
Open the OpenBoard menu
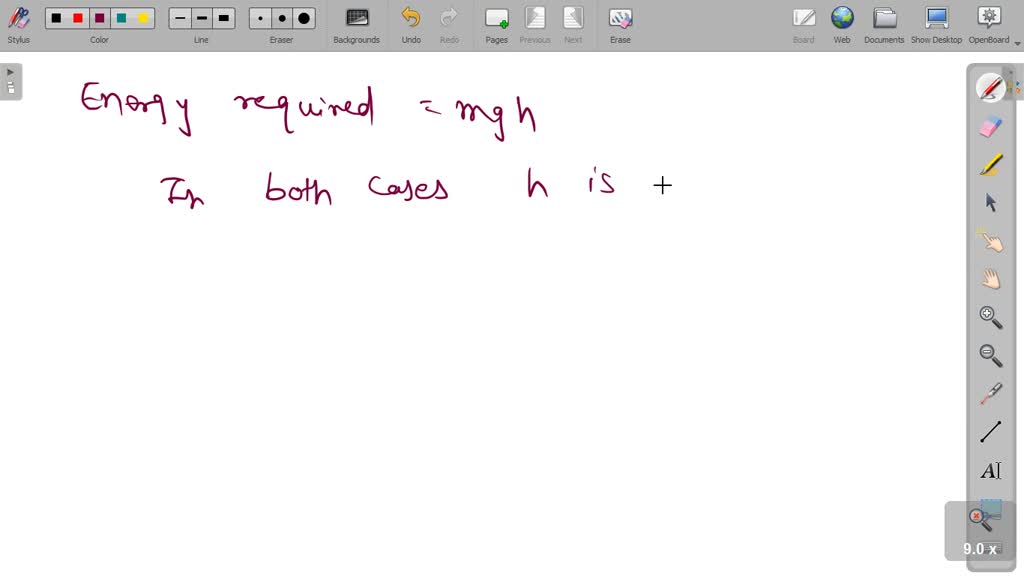click(989, 25)
